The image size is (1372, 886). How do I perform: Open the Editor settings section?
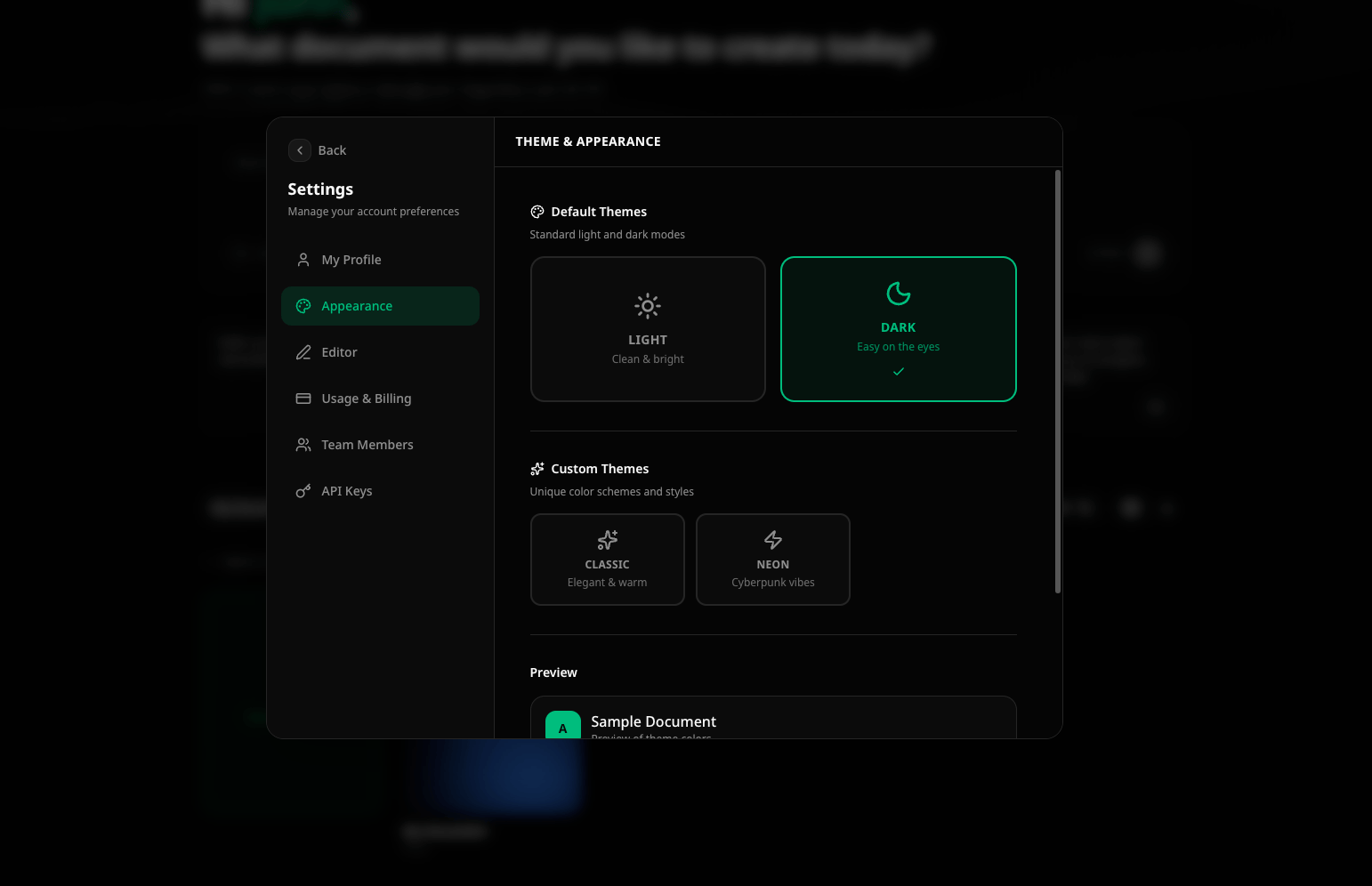380,352
